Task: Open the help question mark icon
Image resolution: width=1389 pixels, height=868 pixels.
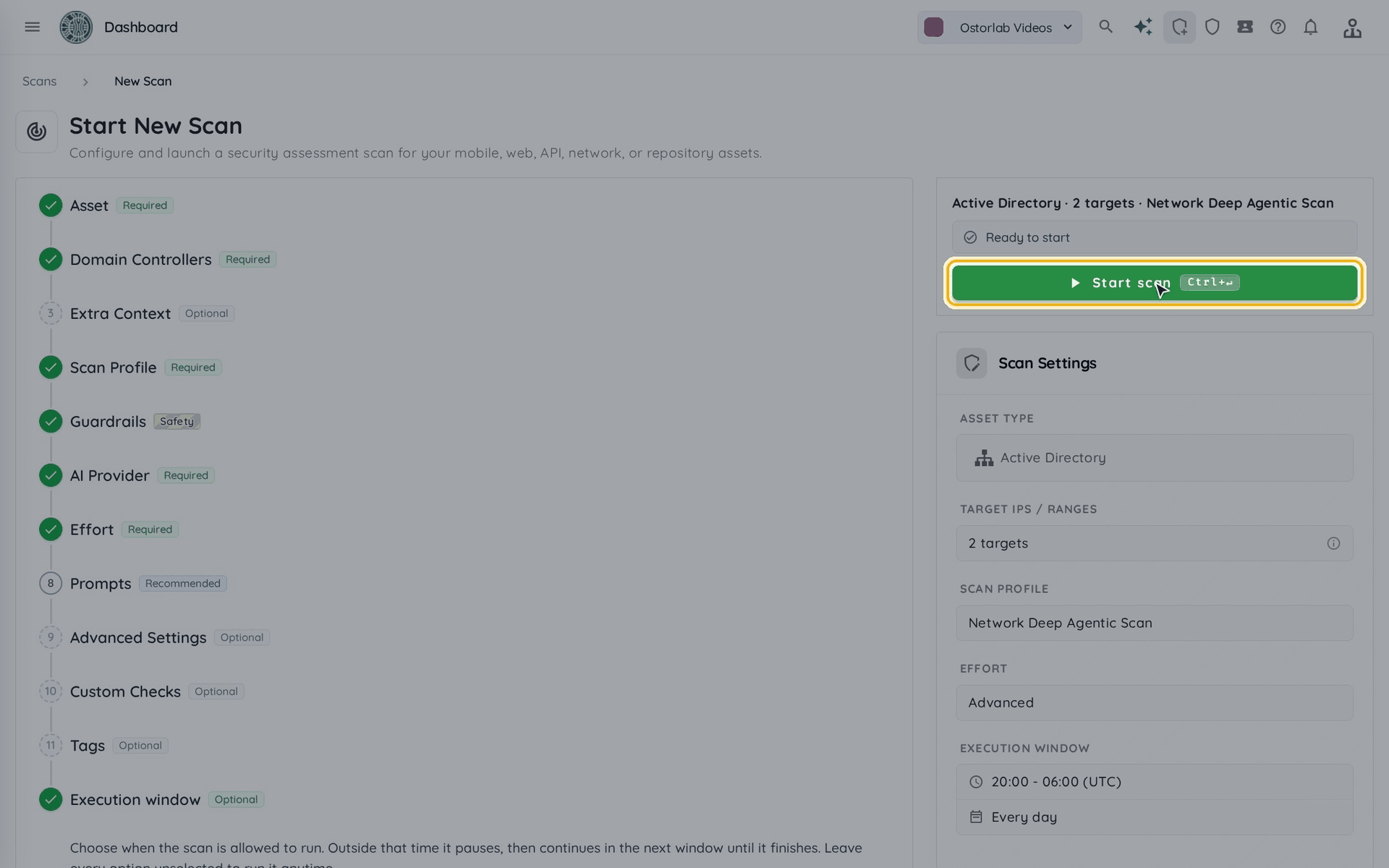Action: 1278,27
